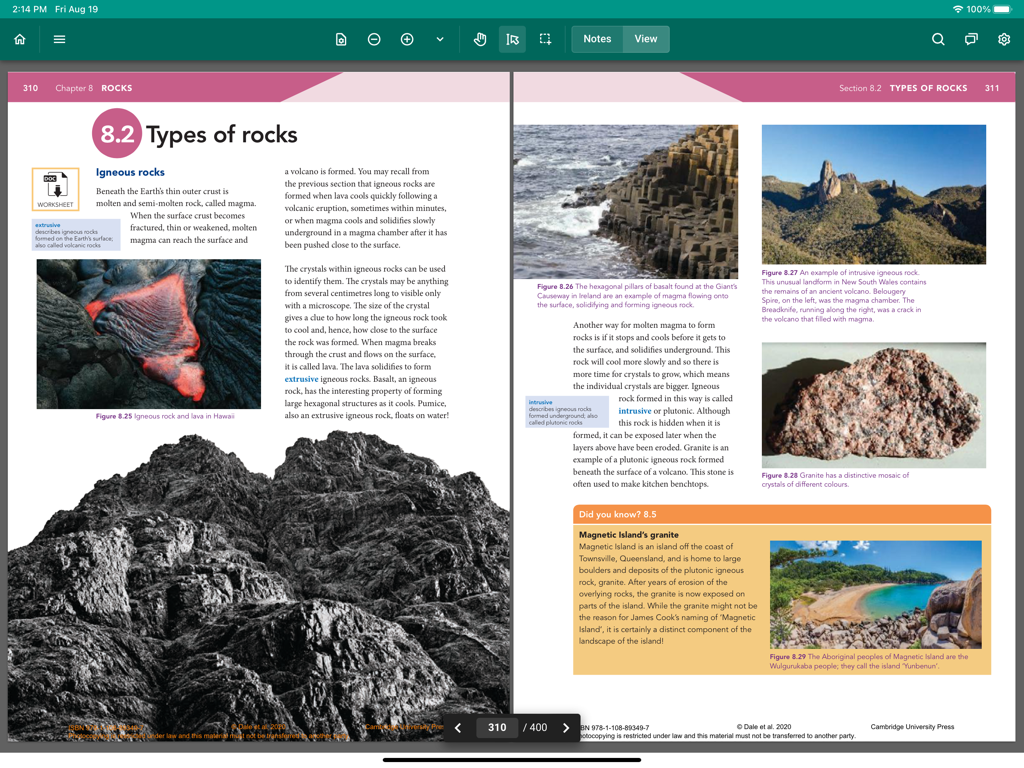1024x768 pixels.
Task: Open the hamburger contents menu
Action: (x=58, y=39)
